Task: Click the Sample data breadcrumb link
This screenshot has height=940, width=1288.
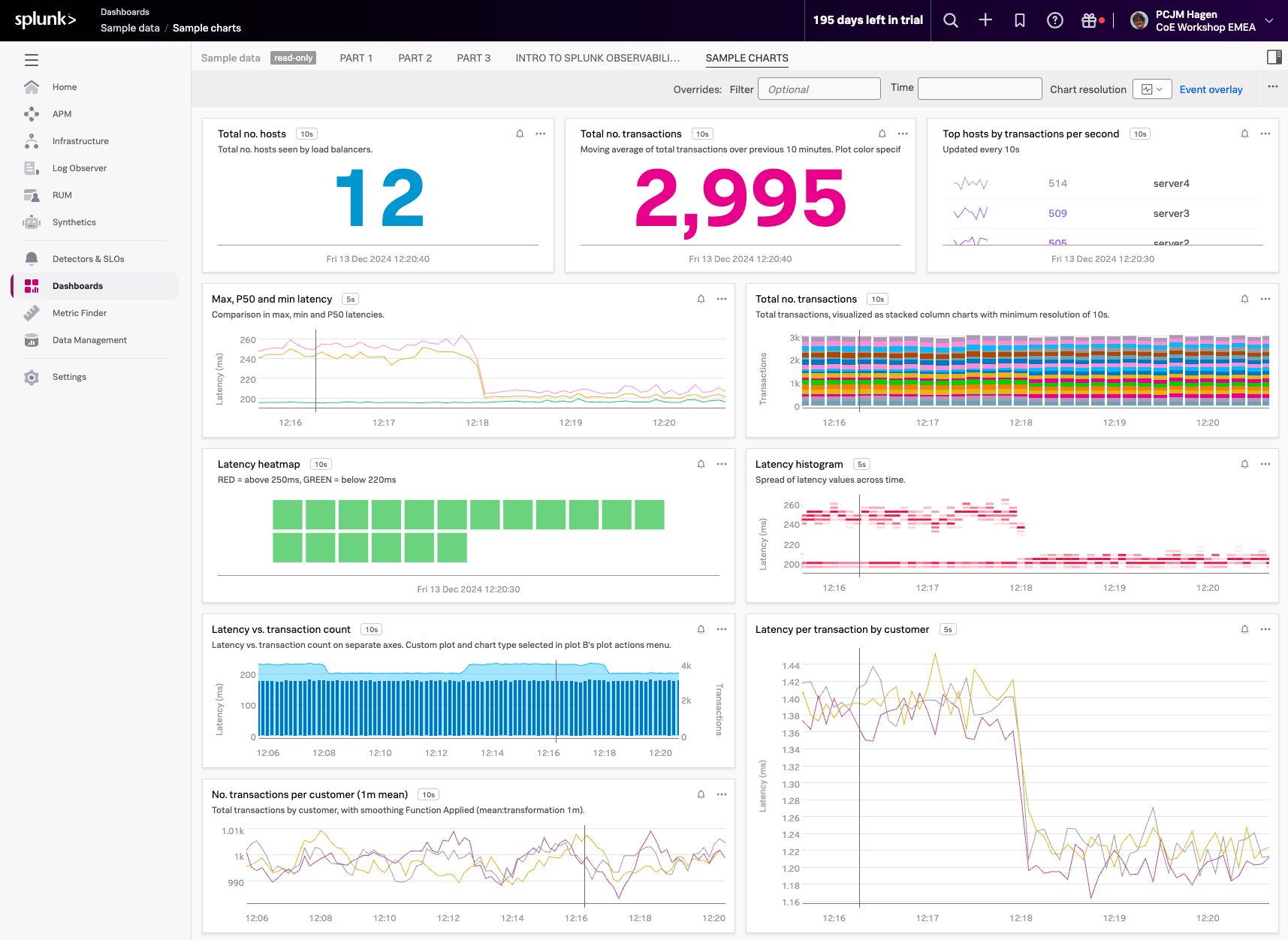Action: (x=130, y=28)
